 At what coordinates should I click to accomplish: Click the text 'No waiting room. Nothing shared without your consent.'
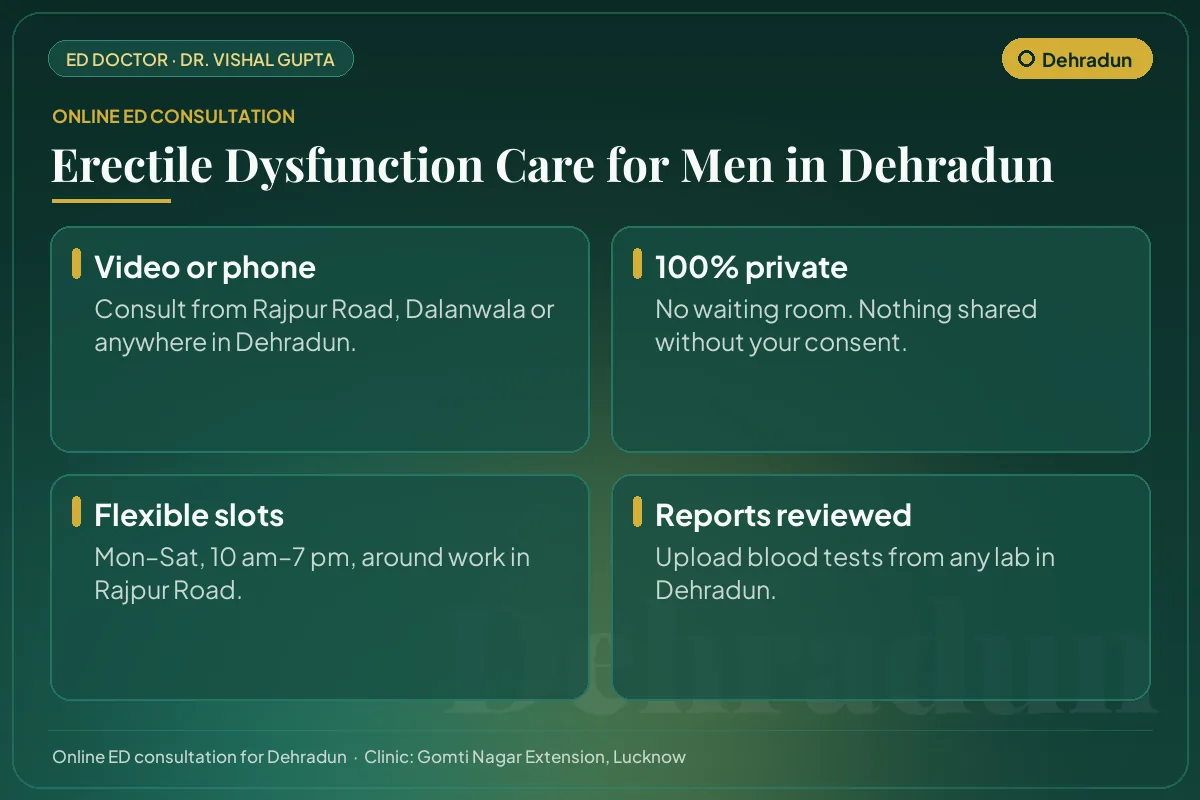[846, 325]
